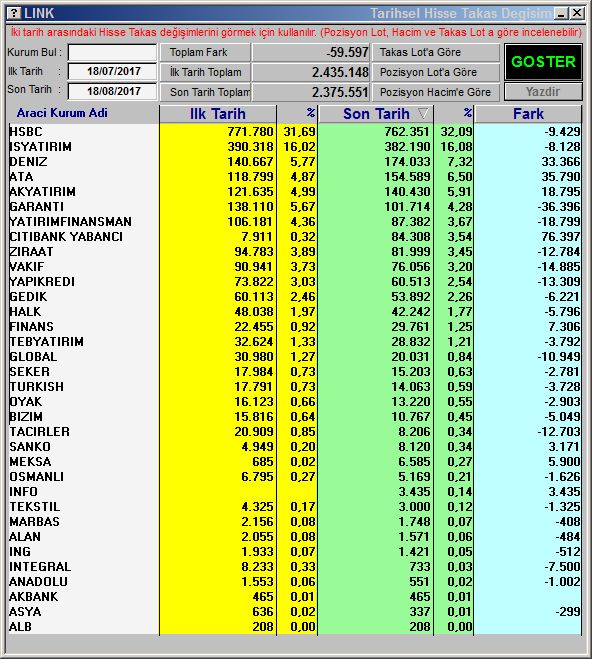Select Pozisyon Hacim'e Göre option
Image resolution: width=592 pixels, height=659 pixels.
click(436, 92)
